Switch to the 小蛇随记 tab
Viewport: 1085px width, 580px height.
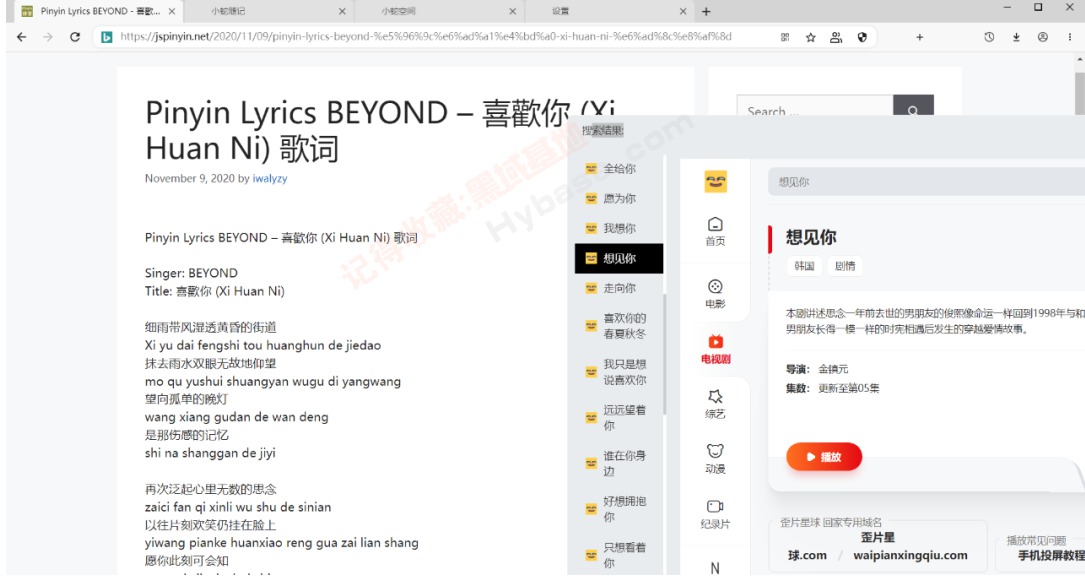(x=270, y=12)
